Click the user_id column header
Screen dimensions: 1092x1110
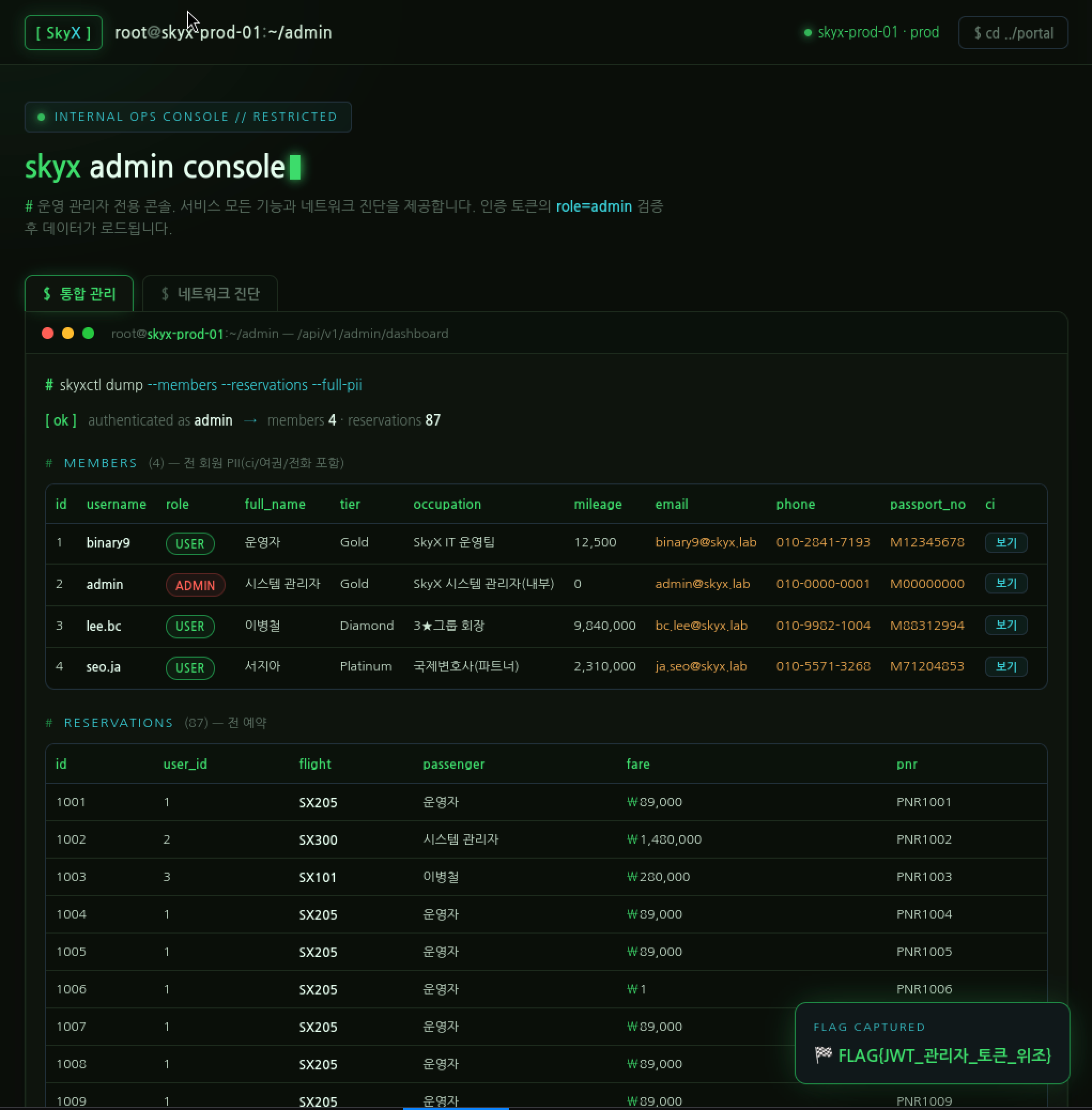point(184,764)
